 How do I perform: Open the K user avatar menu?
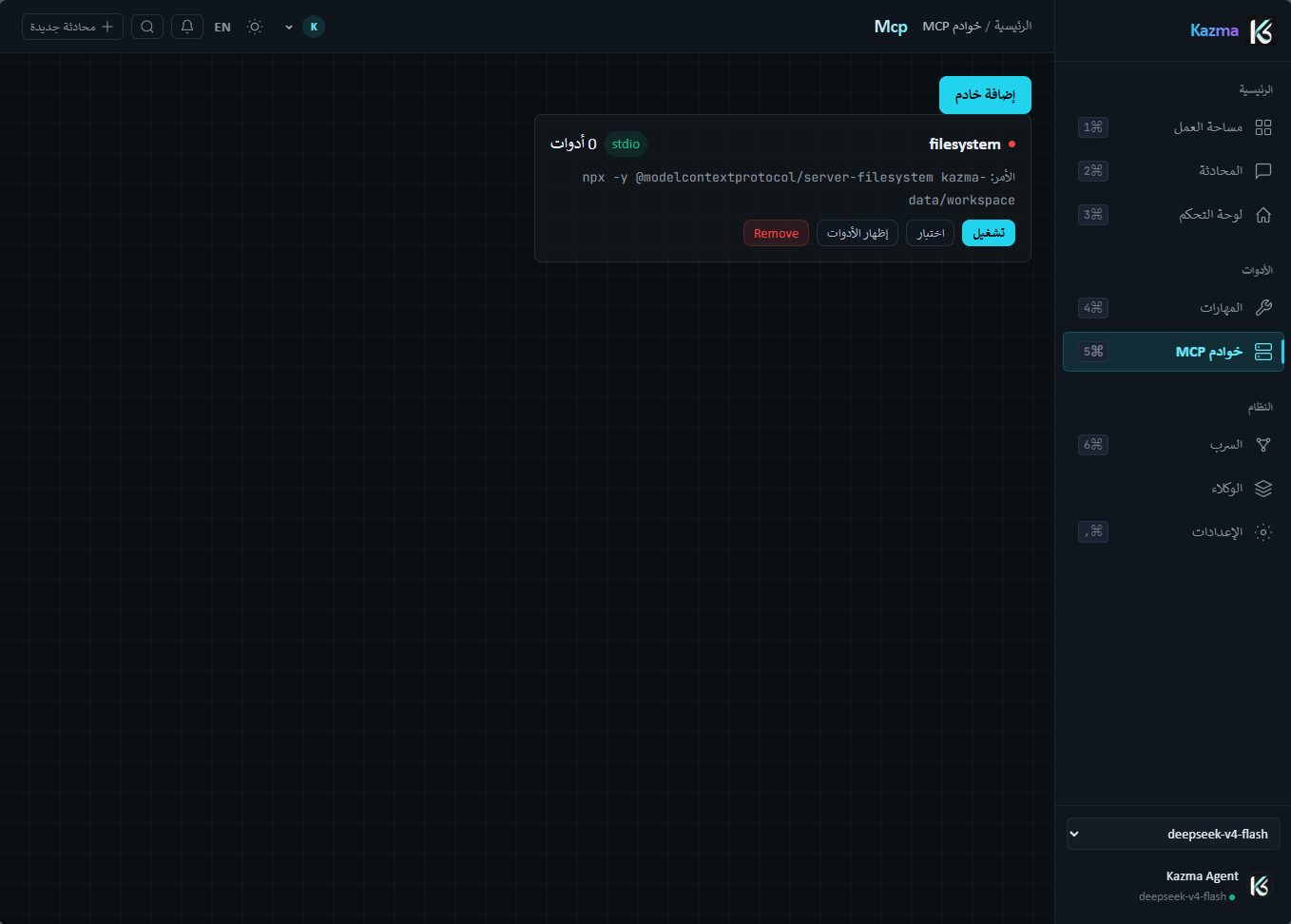pyautogui.click(x=314, y=27)
